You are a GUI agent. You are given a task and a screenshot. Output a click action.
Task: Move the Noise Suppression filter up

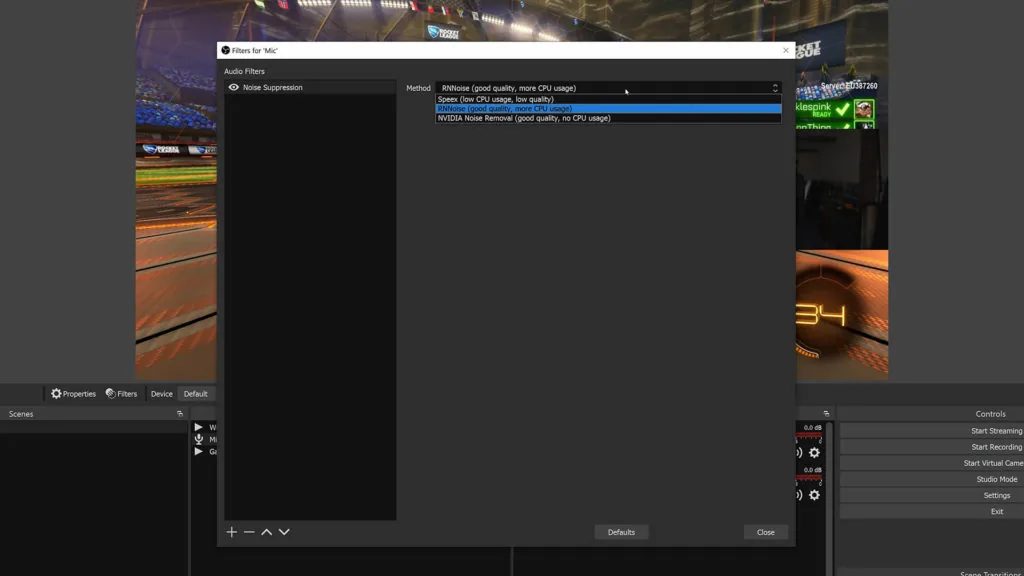pos(266,532)
